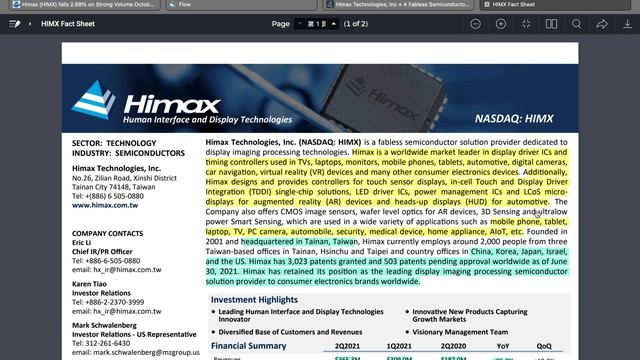640x360 pixels.
Task: Click 'Chief IR/PR Officer' text
Action: [x=102, y=252]
